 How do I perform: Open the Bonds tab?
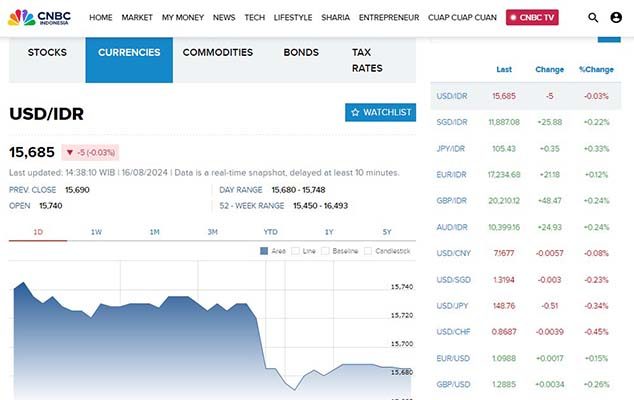(x=301, y=53)
